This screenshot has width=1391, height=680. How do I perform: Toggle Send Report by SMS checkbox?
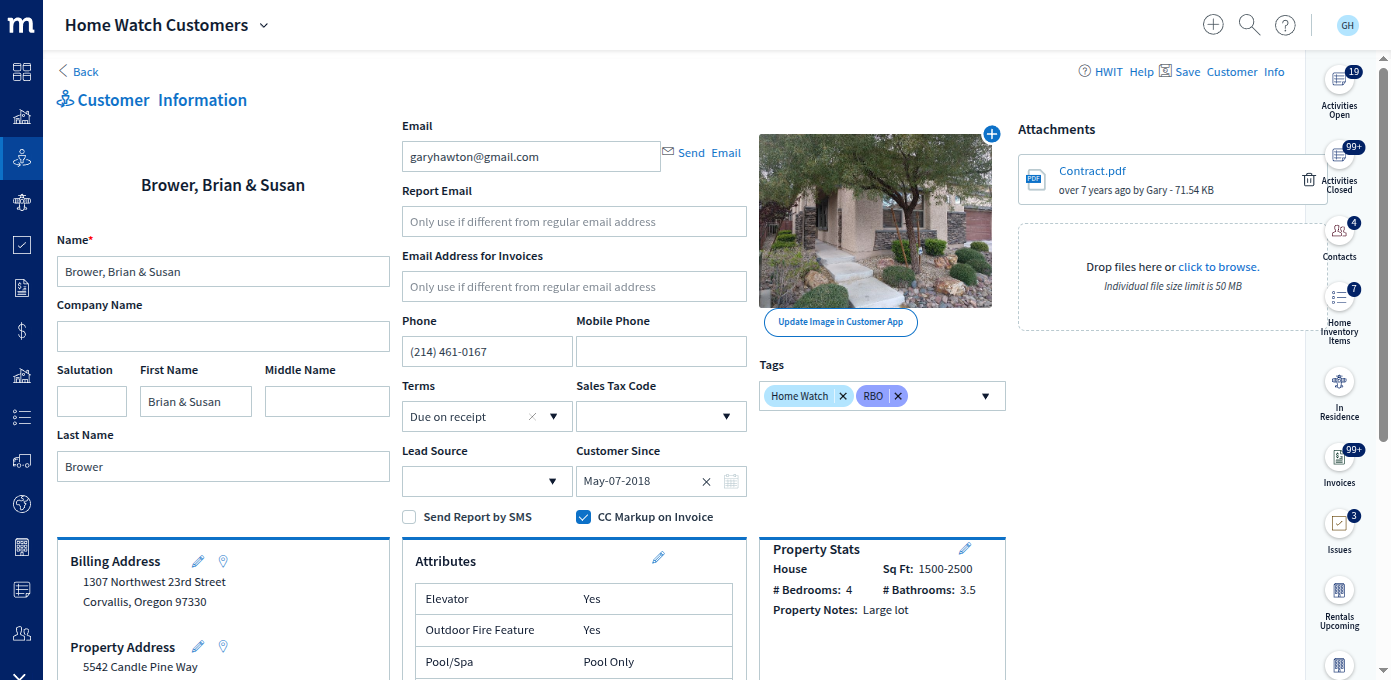pyautogui.click(x=409, y=517)
